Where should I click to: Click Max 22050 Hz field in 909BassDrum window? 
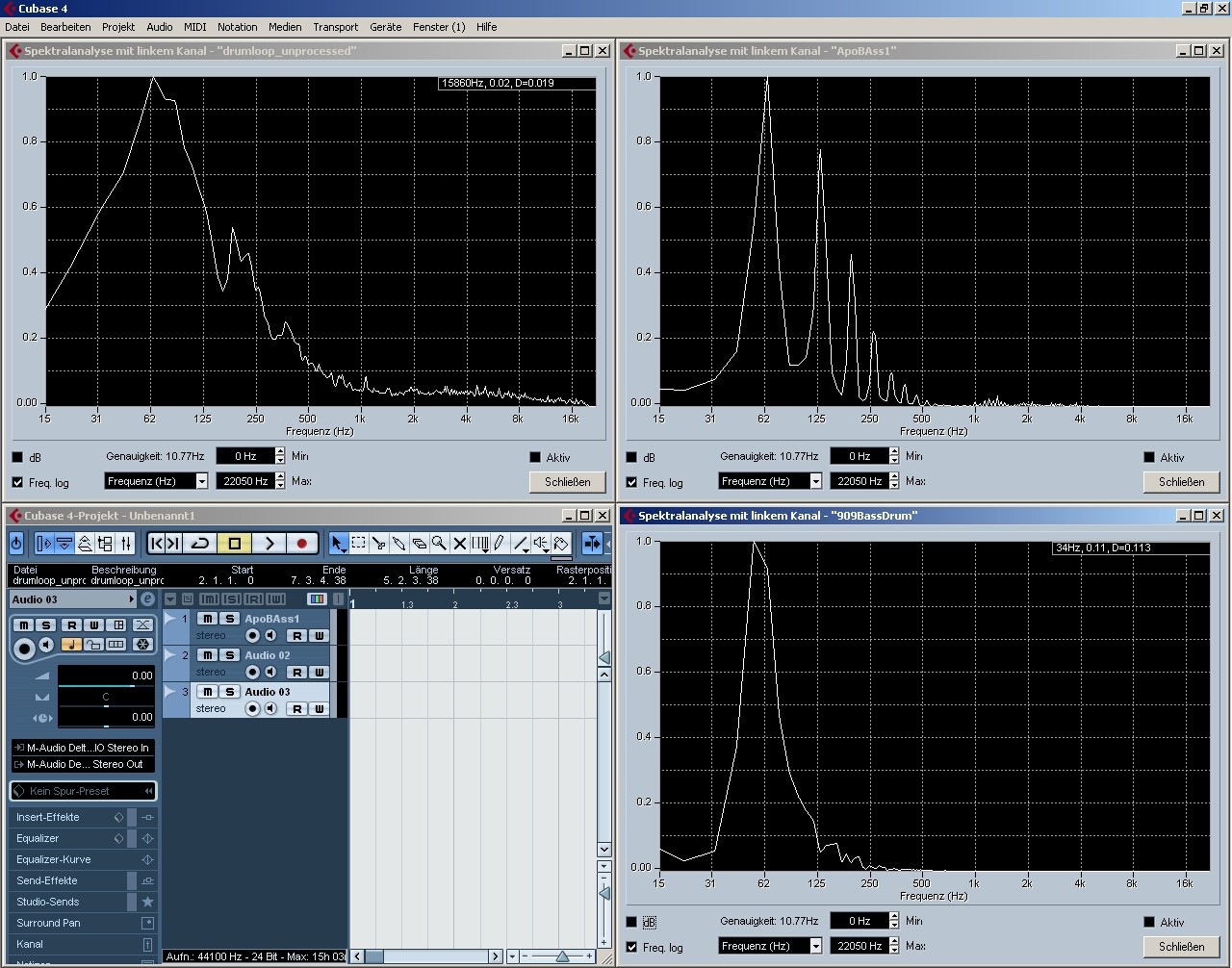(x=860, y=946)
